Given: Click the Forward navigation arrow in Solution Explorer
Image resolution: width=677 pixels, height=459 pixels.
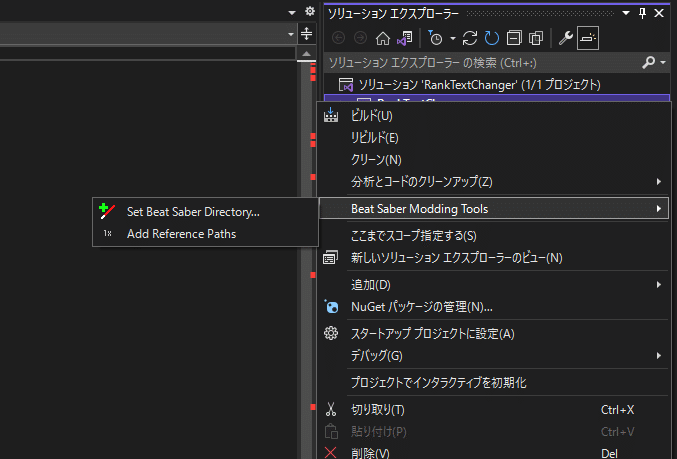Looking at the screenshot, I should [360, 38].
